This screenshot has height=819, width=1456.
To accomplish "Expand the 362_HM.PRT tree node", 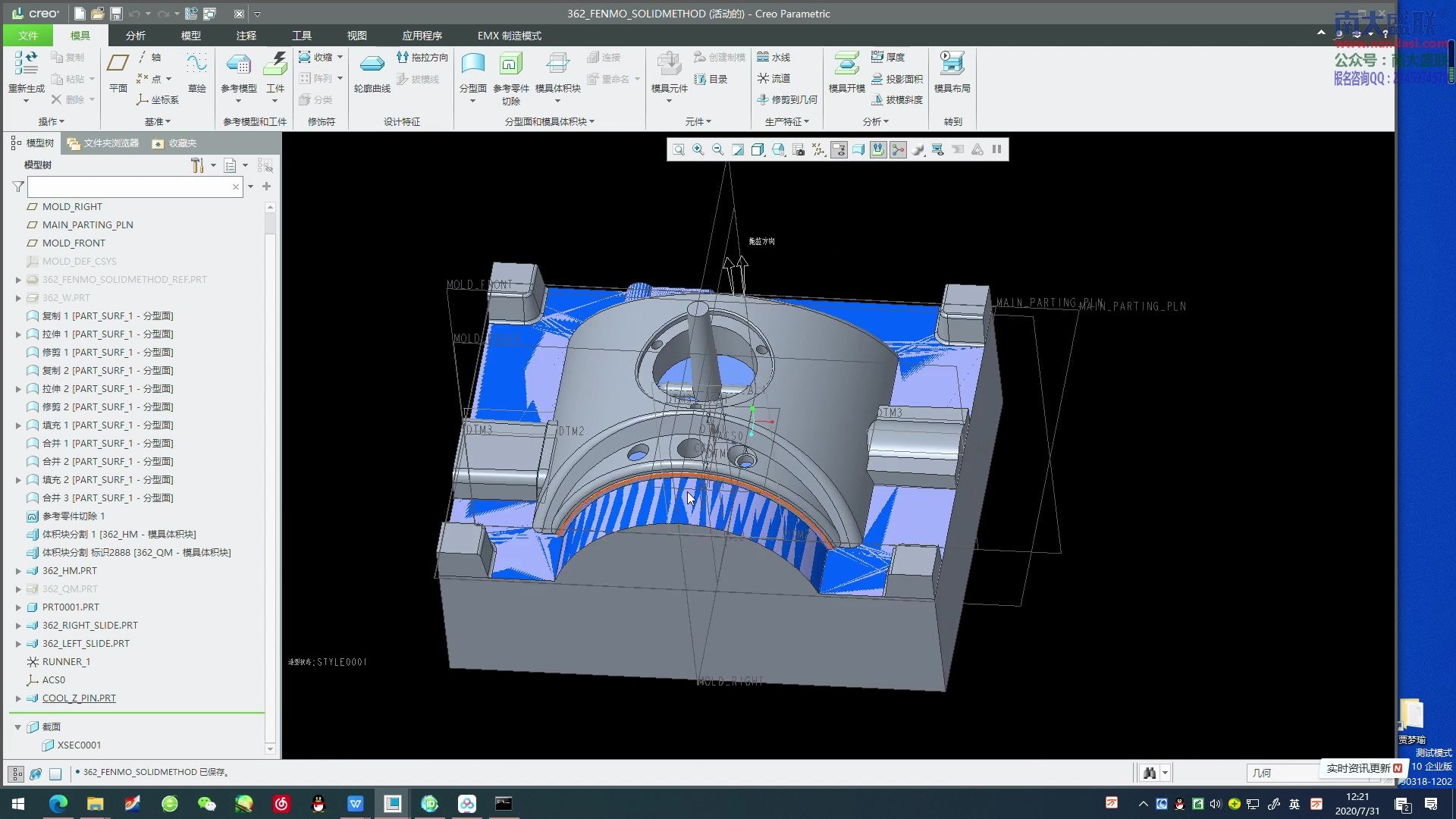I will [x=18, y=571].
